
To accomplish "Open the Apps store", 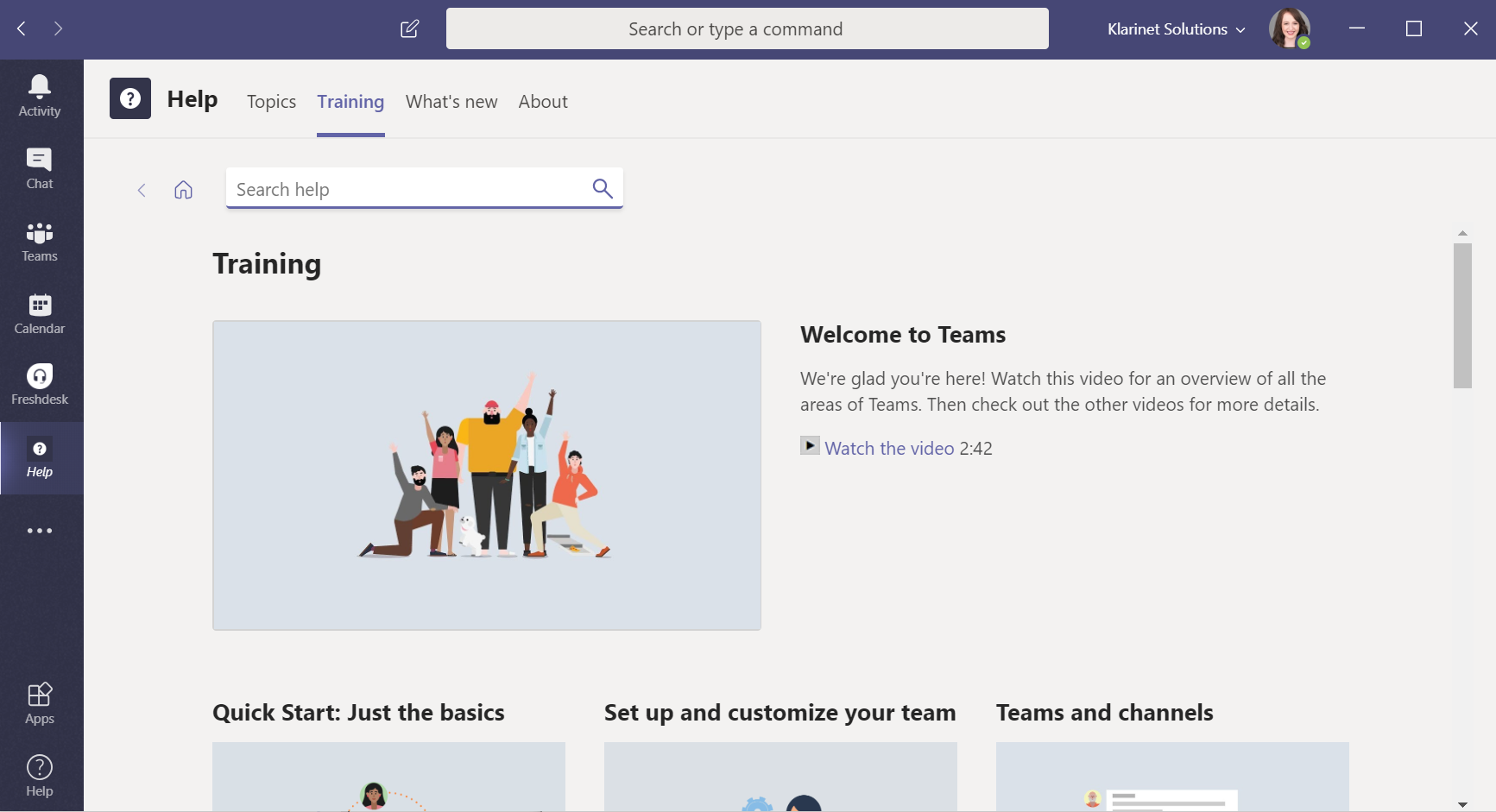I will click(40, 703).
